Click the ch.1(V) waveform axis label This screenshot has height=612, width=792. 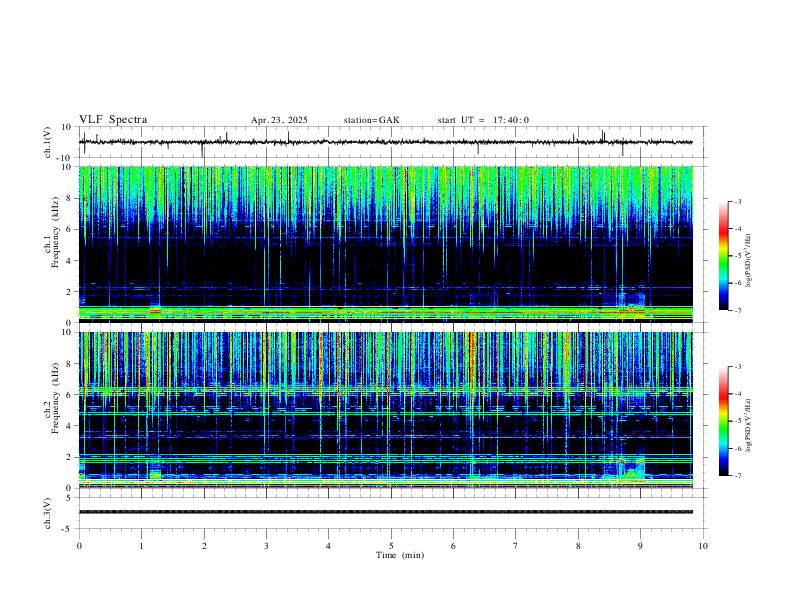pyautogui.click(x=48, y=142)
